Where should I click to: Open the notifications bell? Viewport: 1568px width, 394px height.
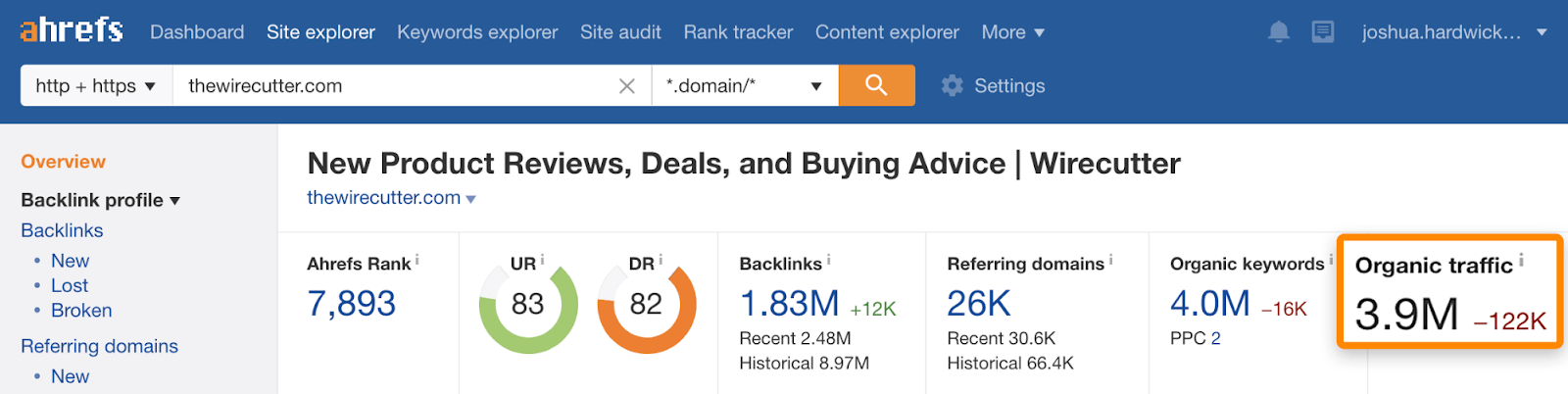[1278, 32]
